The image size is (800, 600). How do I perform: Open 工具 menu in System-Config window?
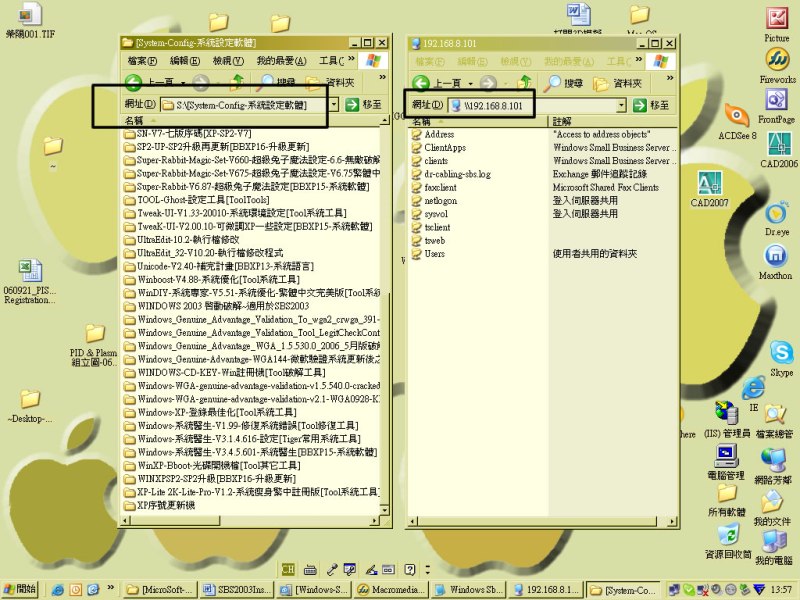click(332, 61)
